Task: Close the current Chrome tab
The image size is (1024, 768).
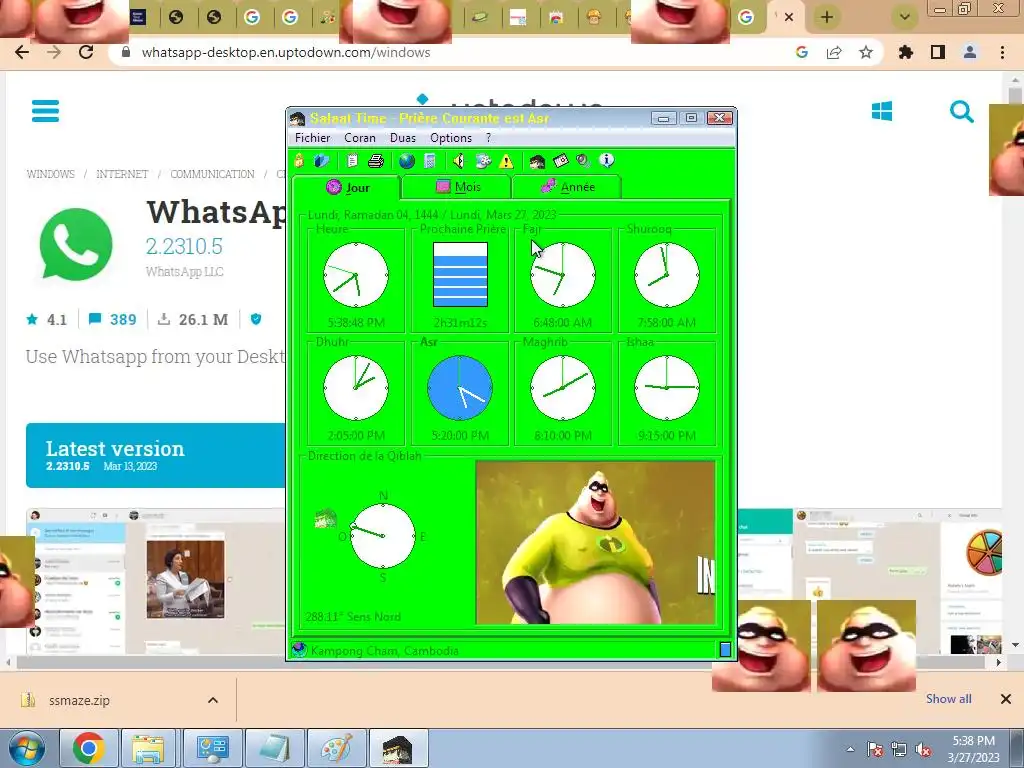Action: click(789, 17)
